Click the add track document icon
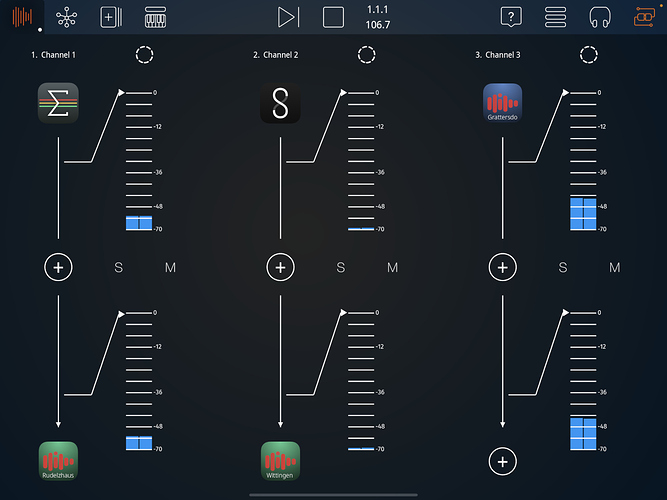The width and height of the screenshot is (667, 500). [111, 17]
